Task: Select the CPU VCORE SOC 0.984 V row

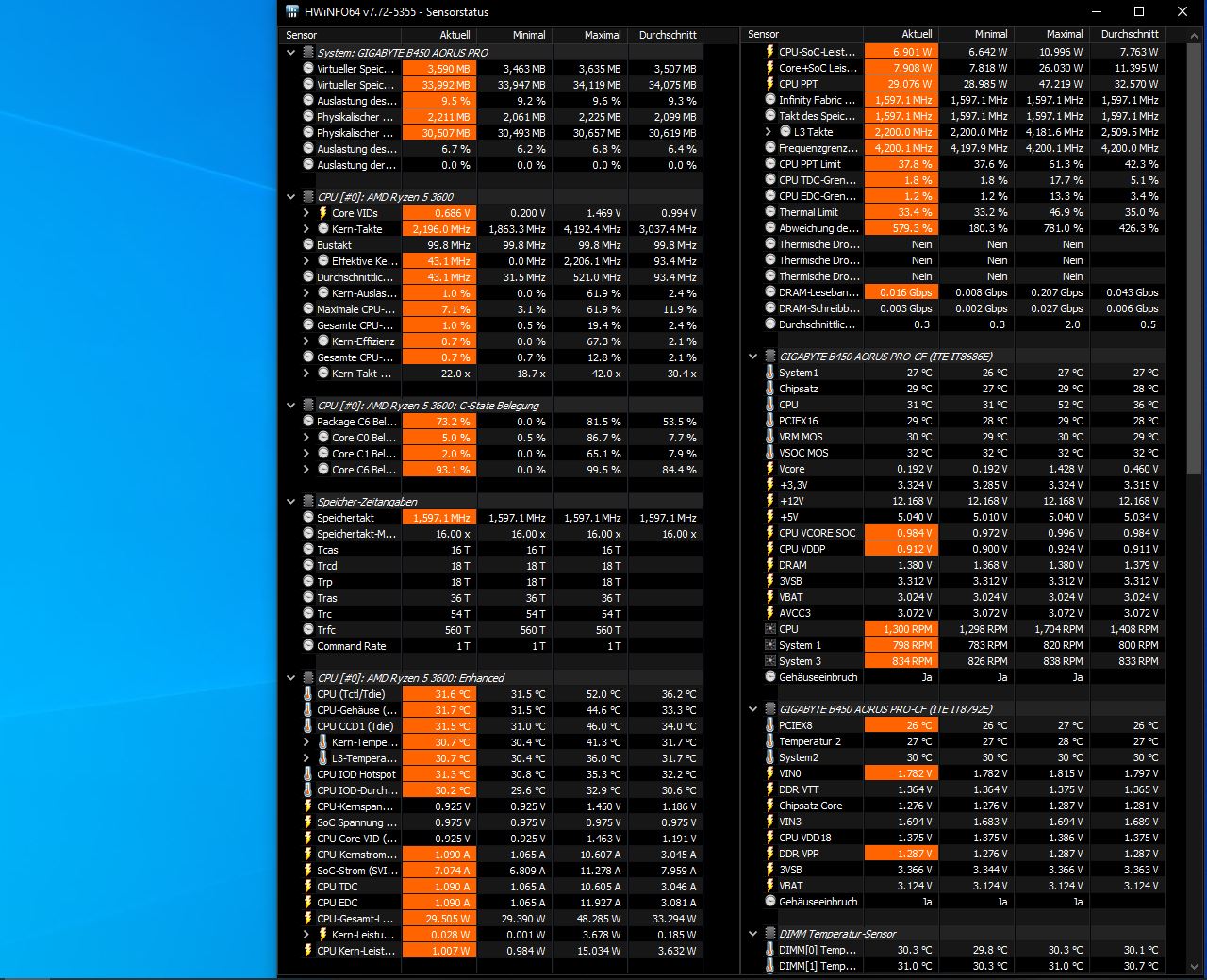Action: pyautogui.click(x=955, y=533)
